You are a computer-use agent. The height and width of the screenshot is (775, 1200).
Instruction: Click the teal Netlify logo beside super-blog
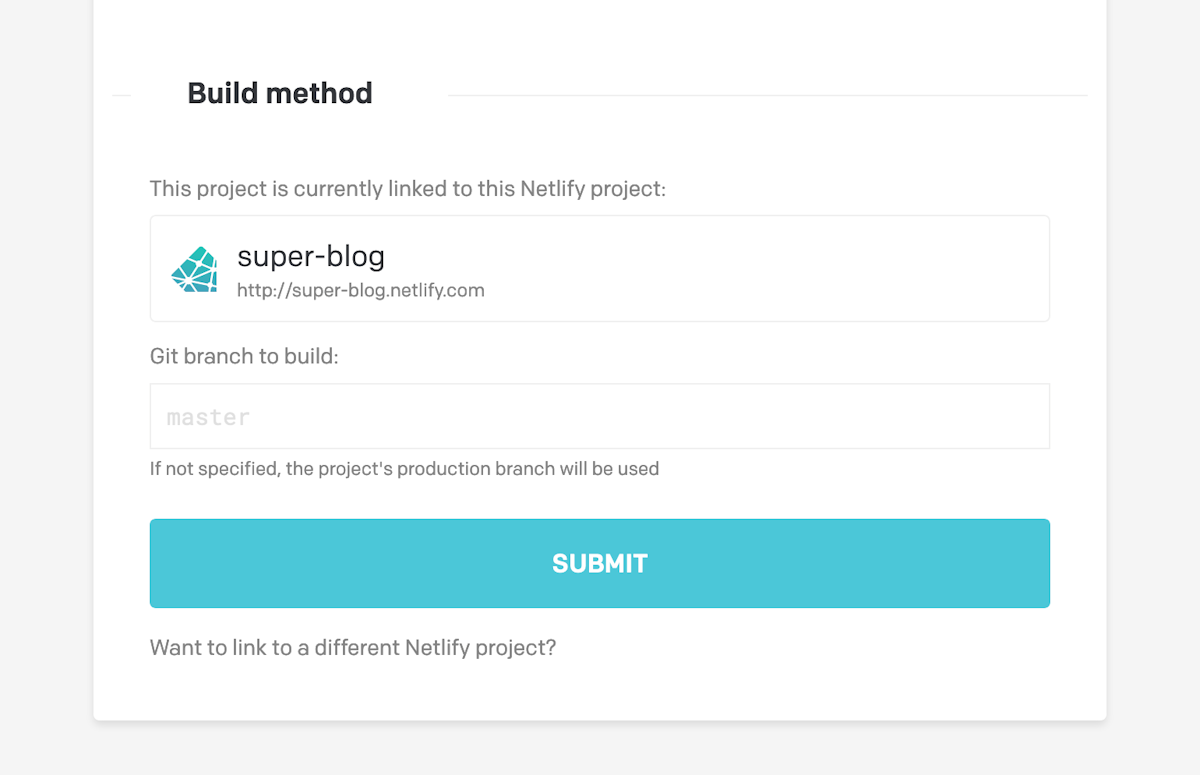tap(194, 269)
